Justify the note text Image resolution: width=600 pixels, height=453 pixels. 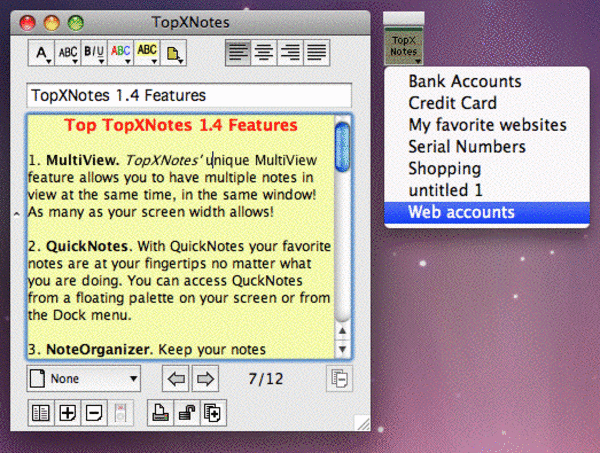[316, 52]
